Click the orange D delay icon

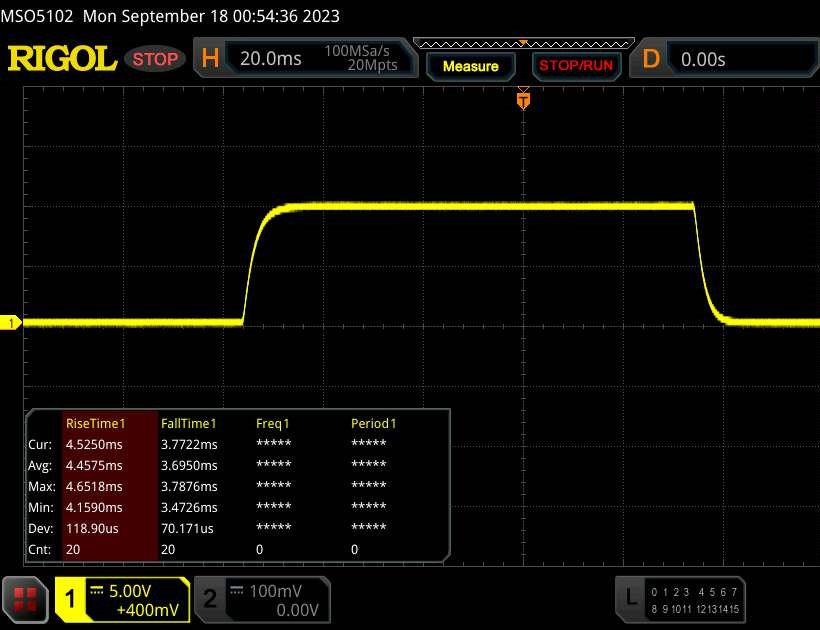(x=651, y=59)
